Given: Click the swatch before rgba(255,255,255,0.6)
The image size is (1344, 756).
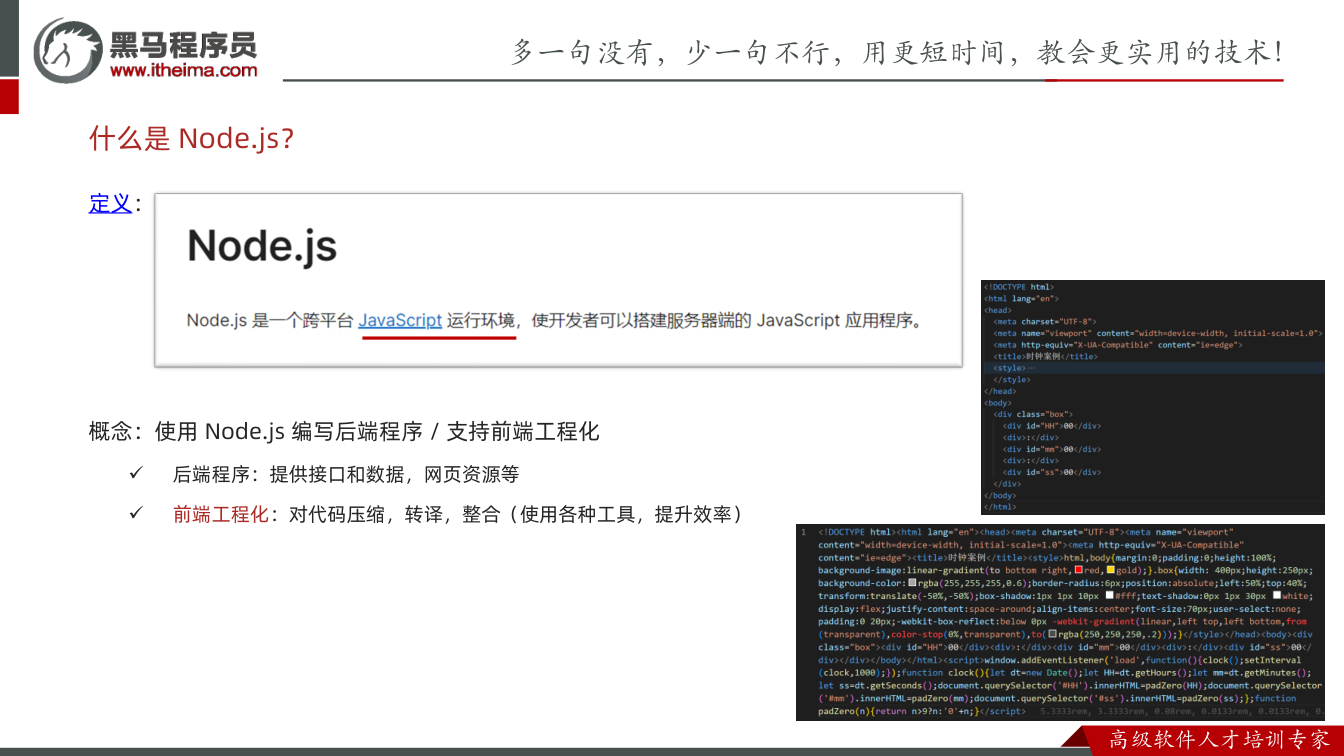Looking at the screenshot, I should pyautogui.click(x=912, y=583).
